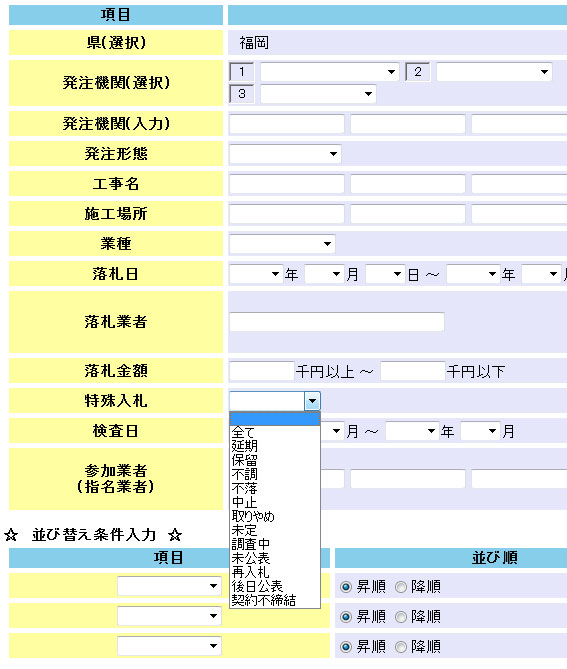Click the 落札金額 minimum amount field
The width and height of the screenshot is (567, 669).
(x=262, y=371)
